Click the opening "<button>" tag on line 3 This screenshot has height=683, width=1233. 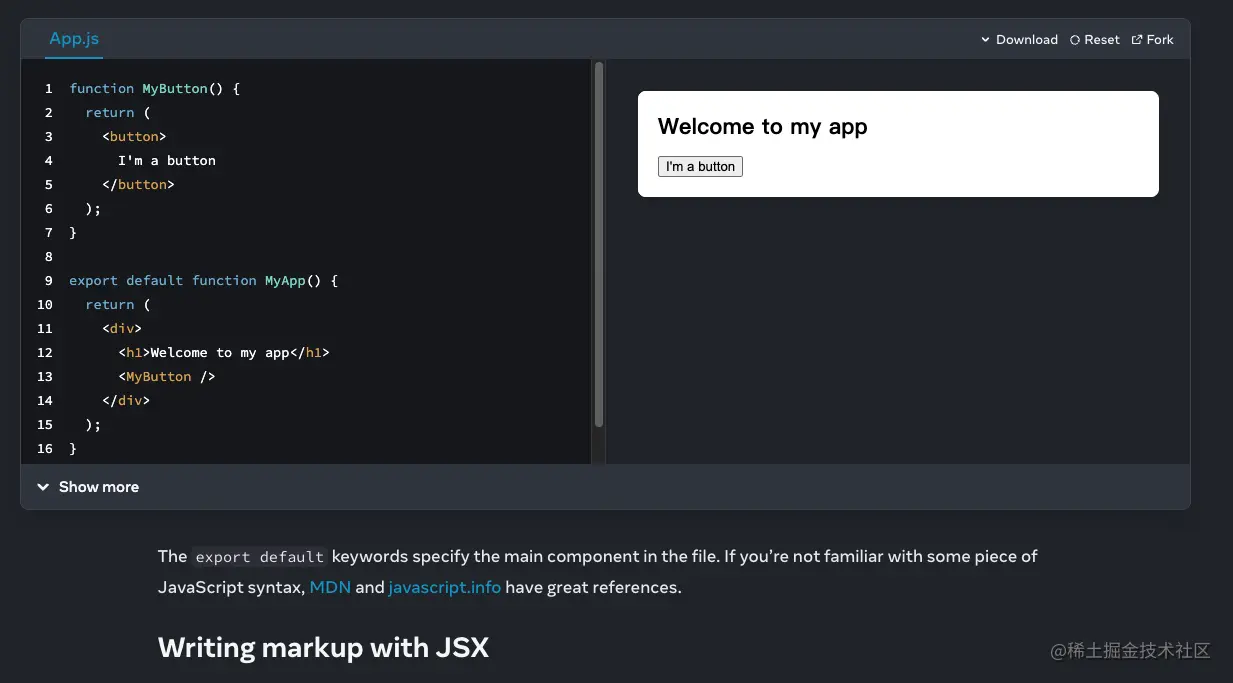pyautogui.click(x=134, y=136)
